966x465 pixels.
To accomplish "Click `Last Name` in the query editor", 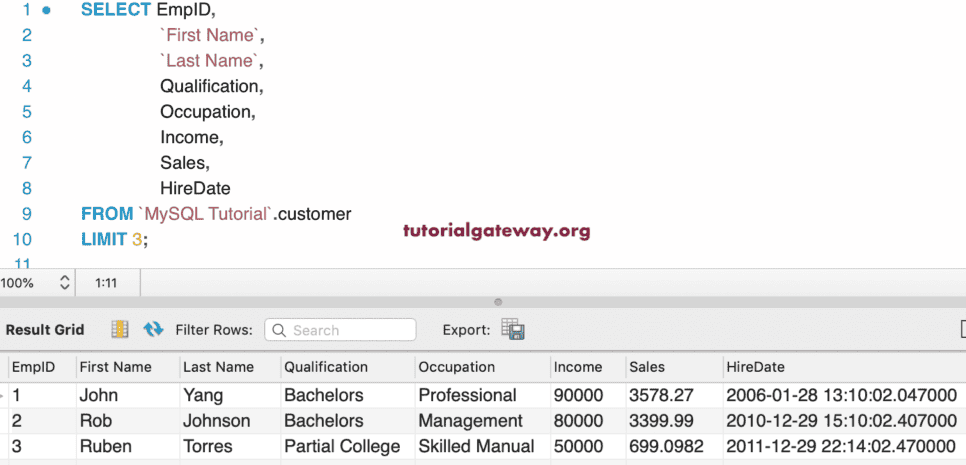I will pyautogui.click(x=209, y=61).
